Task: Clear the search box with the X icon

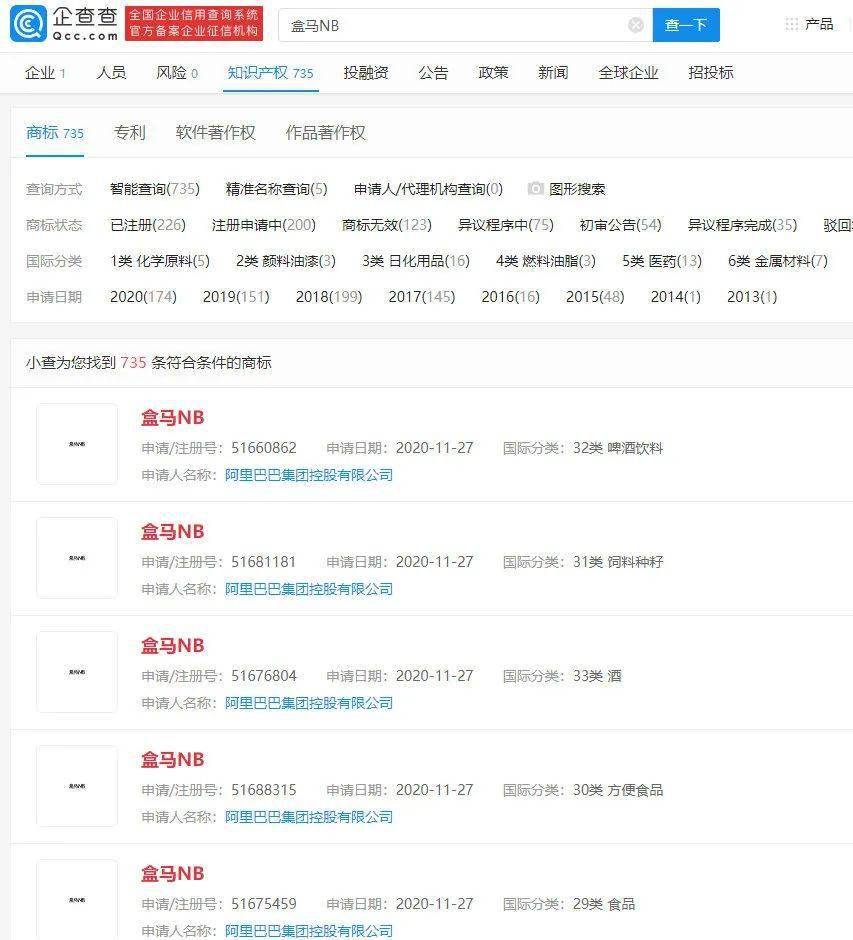Action: 635,25
